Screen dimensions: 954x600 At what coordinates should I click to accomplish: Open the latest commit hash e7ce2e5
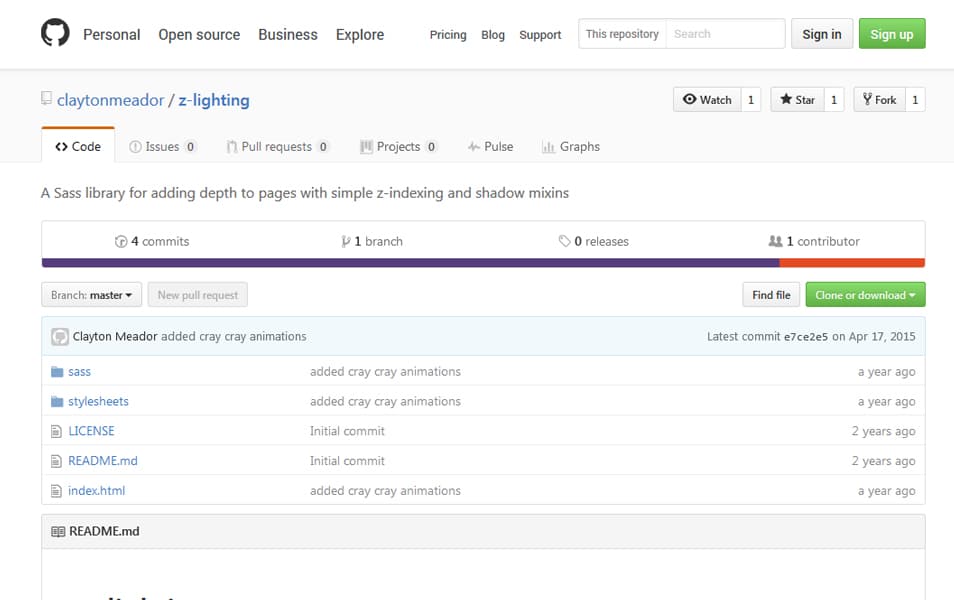click(806, 337)
